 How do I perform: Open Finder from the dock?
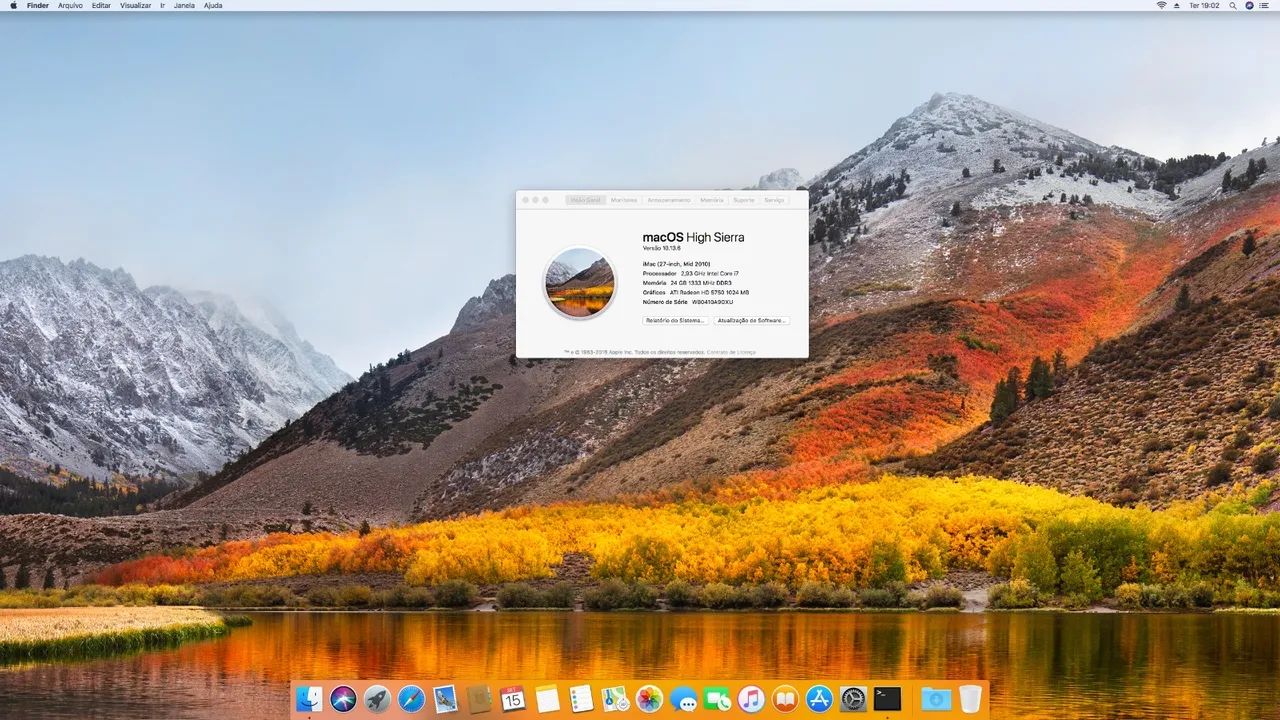[x=310, y=699]
